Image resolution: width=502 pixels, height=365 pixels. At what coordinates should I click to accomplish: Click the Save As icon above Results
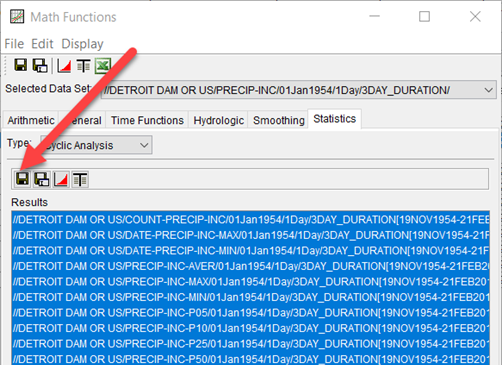click(x=42, y=179)
